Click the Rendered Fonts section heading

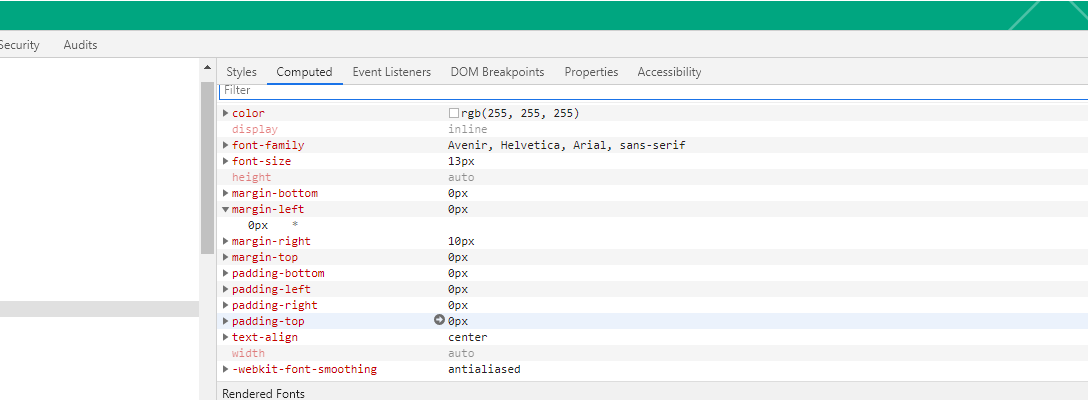263,394
